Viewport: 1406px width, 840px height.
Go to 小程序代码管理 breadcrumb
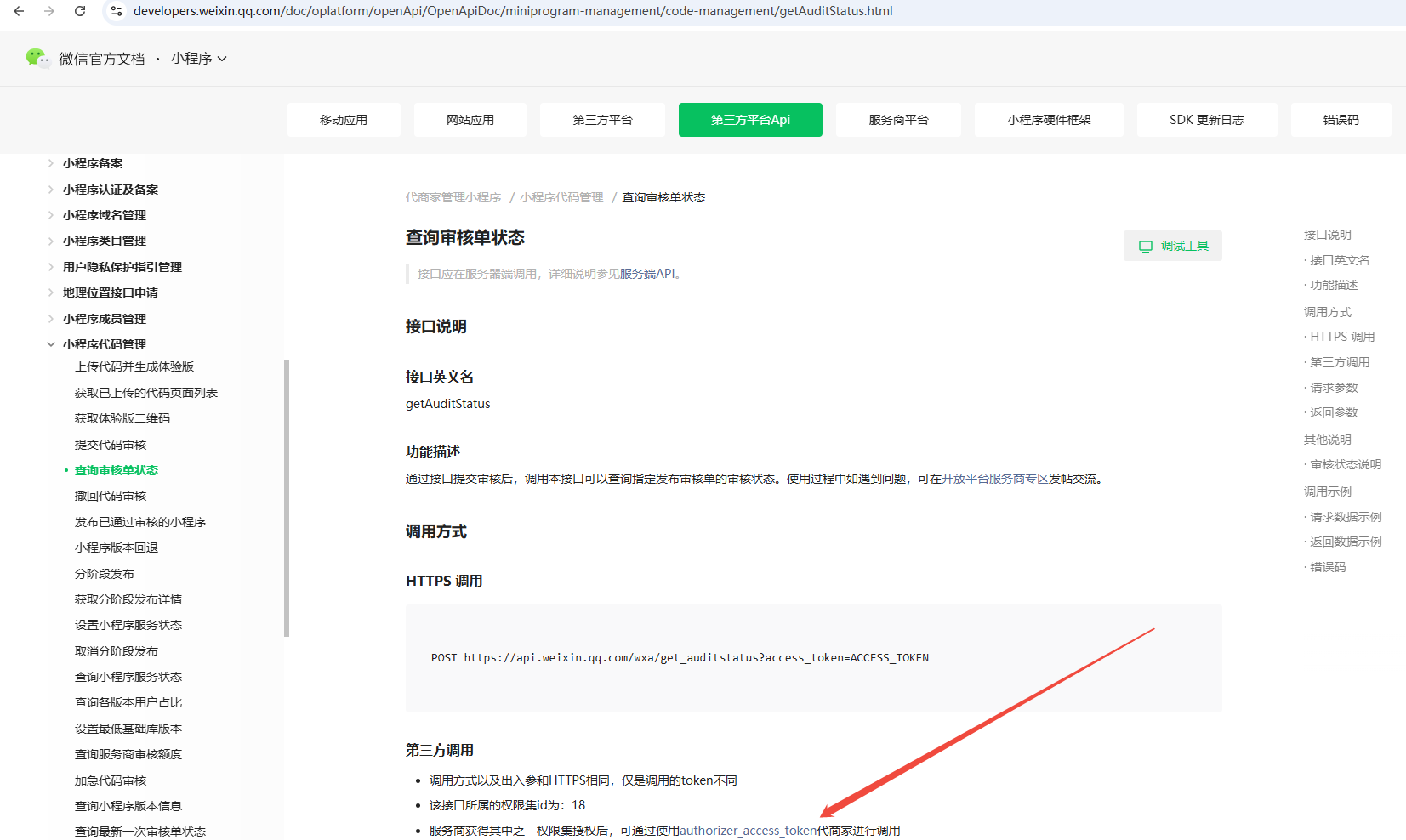pyautogui.click(x=562, y=197)
